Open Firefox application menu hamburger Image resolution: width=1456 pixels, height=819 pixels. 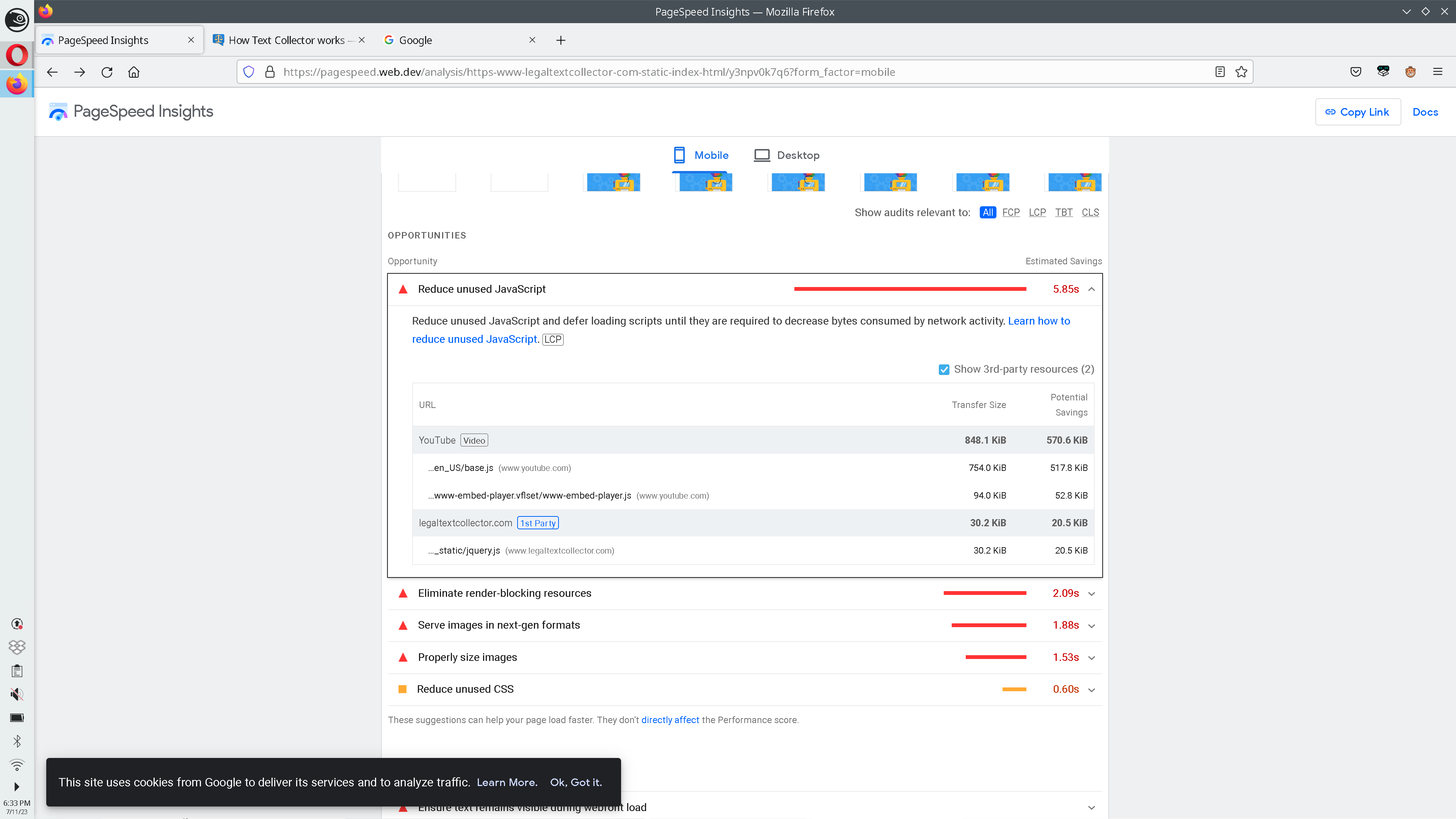1437,72
